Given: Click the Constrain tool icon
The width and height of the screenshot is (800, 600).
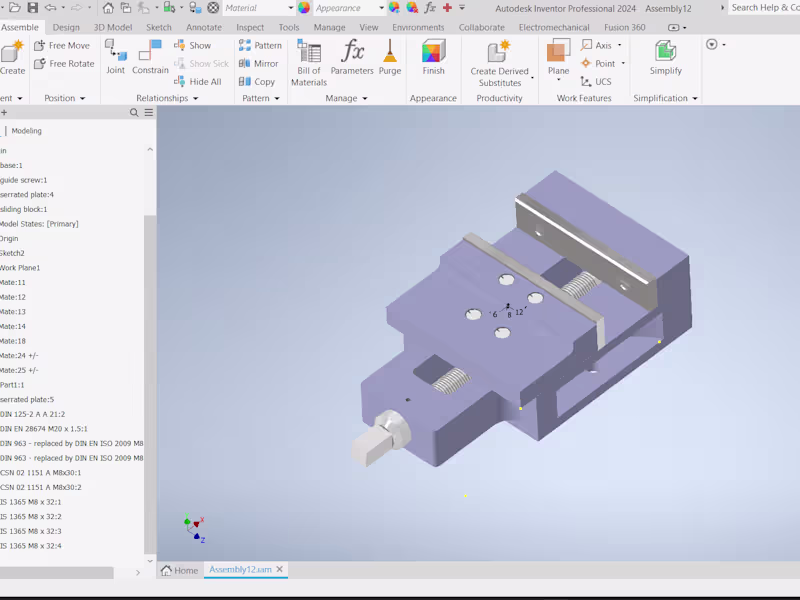Looking at the screenshot, I should pos(150,57).
